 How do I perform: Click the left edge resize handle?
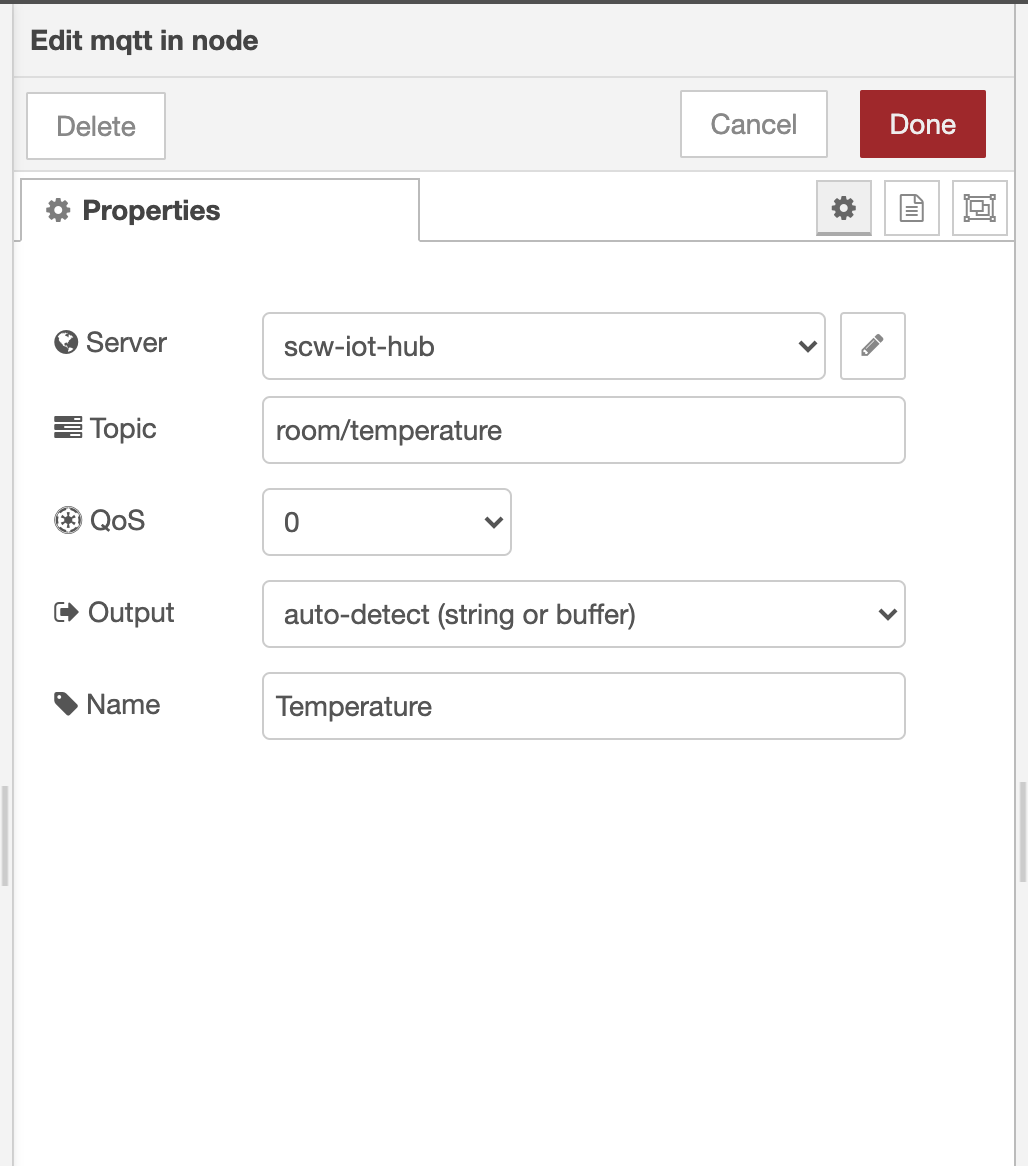pyautogui.click(x=5, y=835)
